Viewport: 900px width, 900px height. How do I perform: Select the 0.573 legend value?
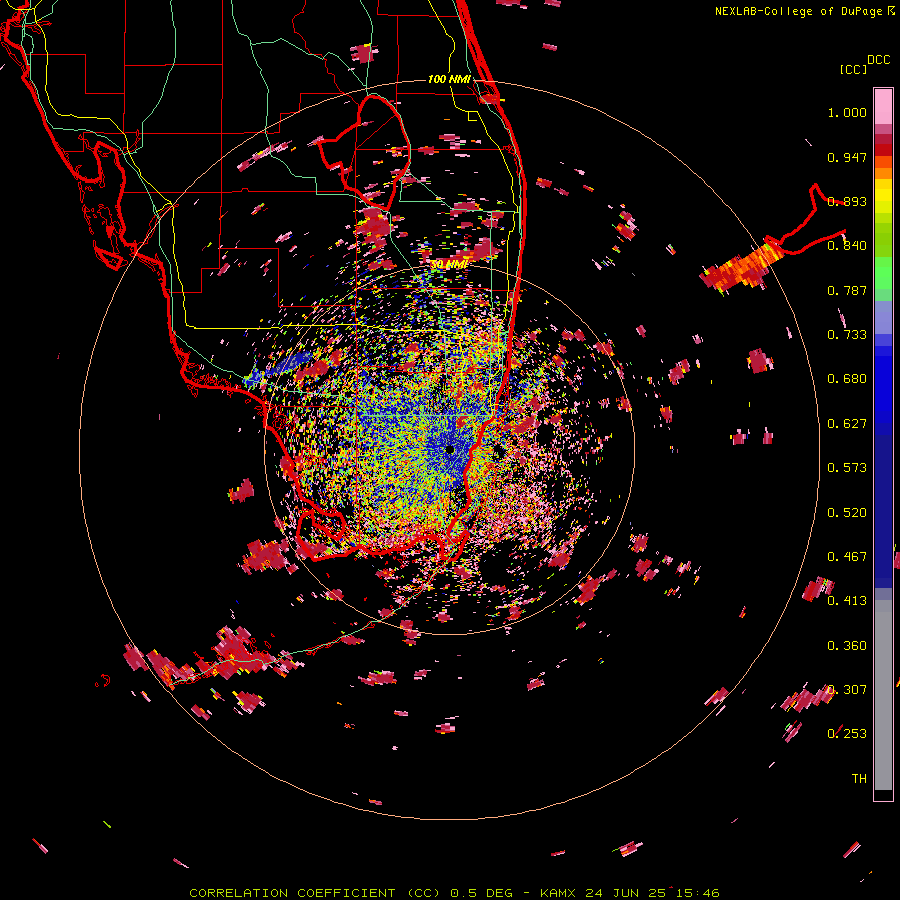coord(847,468)
